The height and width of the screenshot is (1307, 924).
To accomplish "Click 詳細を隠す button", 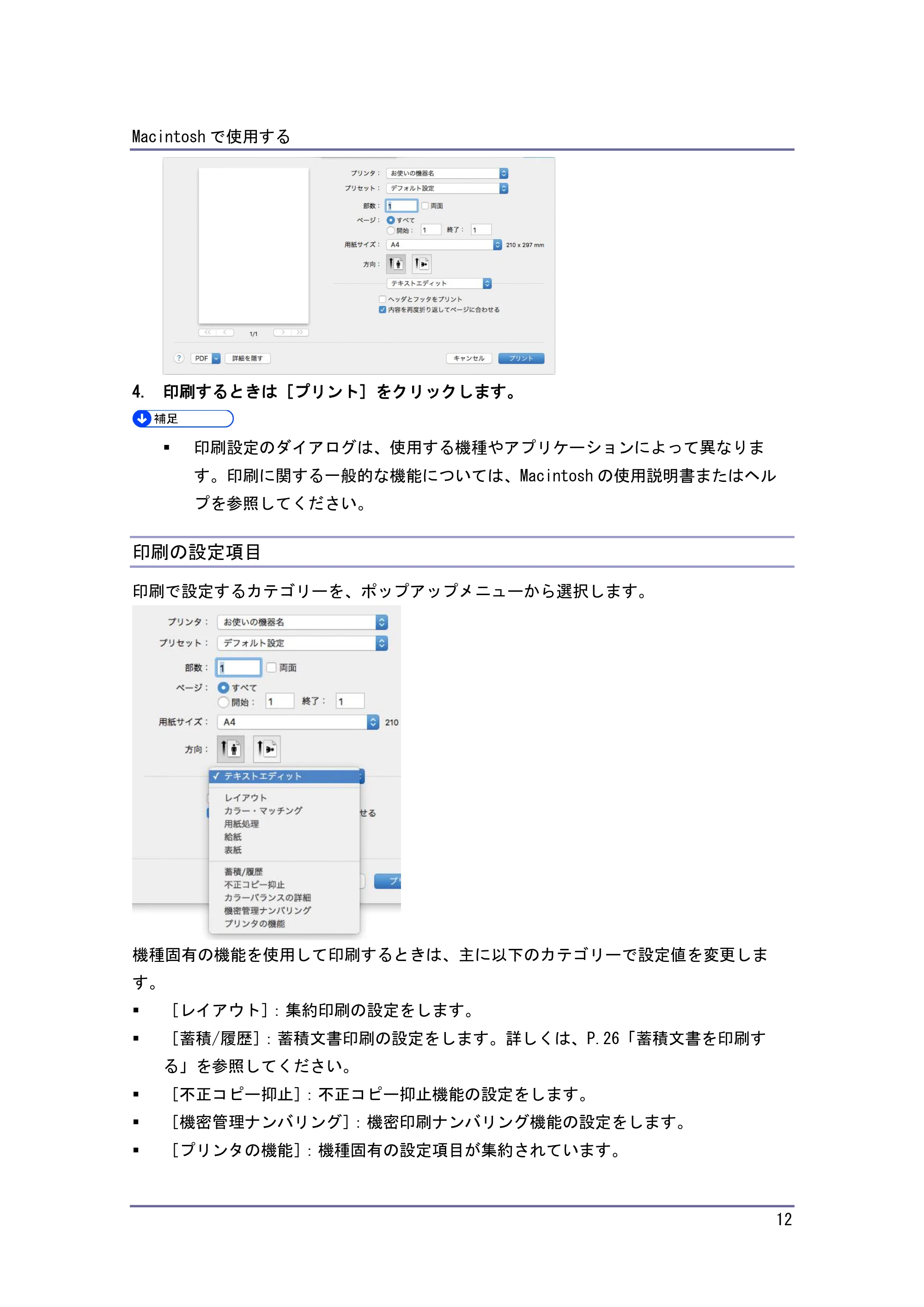I will 247,358.
